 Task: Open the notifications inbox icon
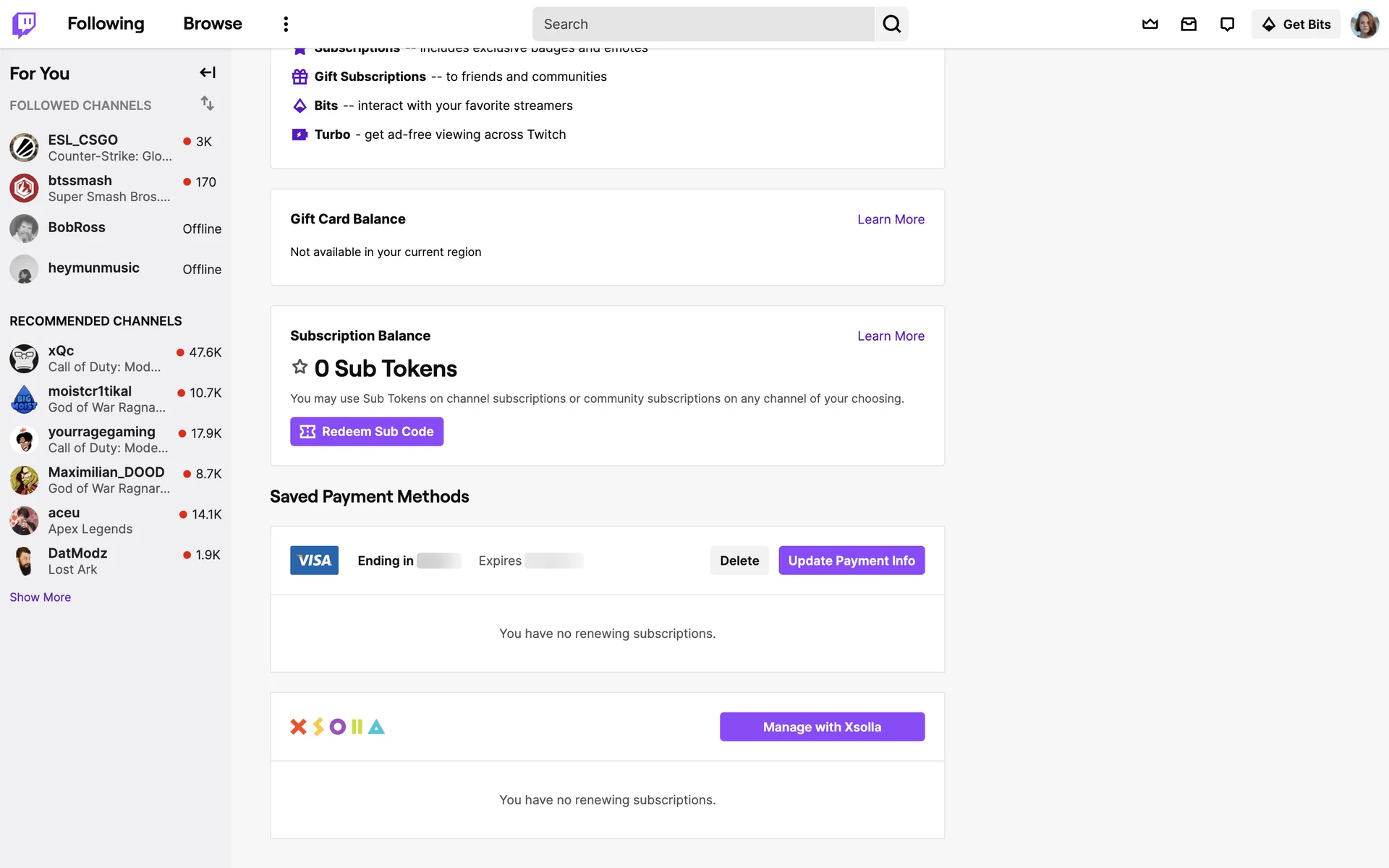pos(1189,25)
